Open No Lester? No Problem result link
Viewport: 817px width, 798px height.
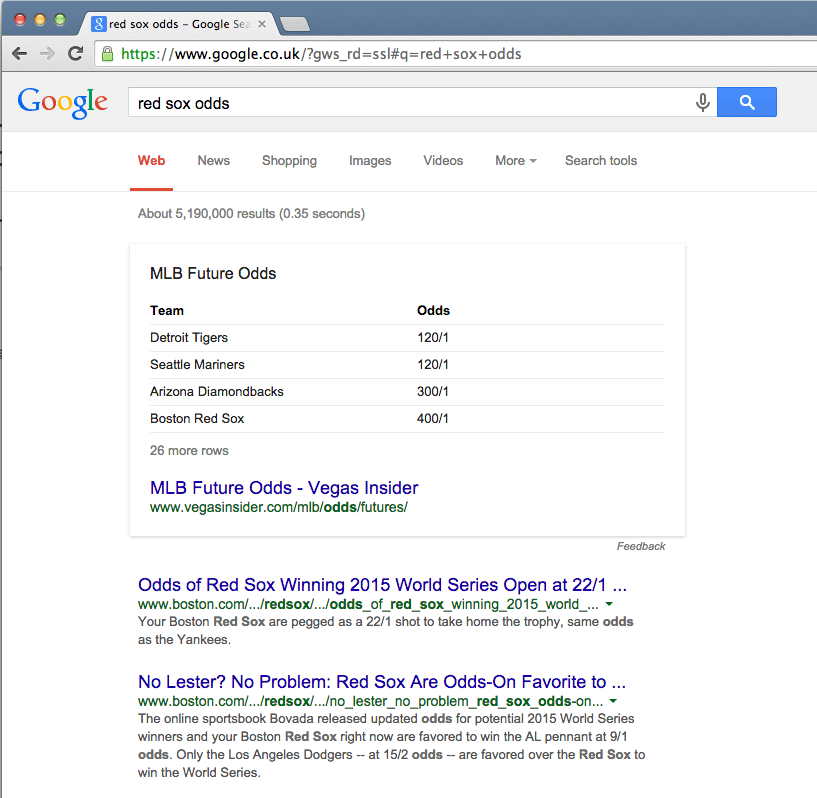pyautogui.click(x=382, y=682)
